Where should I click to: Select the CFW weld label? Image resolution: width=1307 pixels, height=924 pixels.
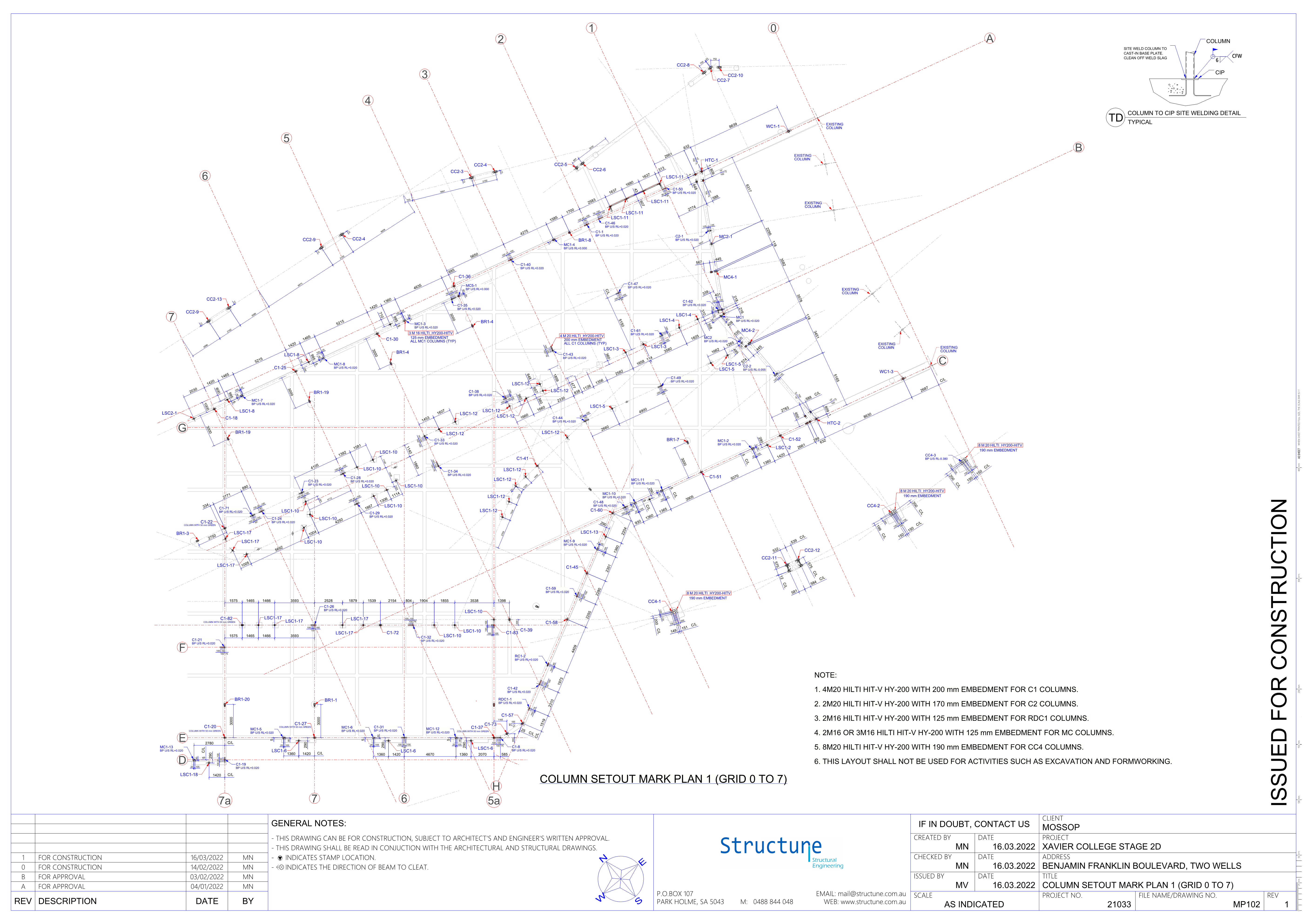pos(1237,56)
